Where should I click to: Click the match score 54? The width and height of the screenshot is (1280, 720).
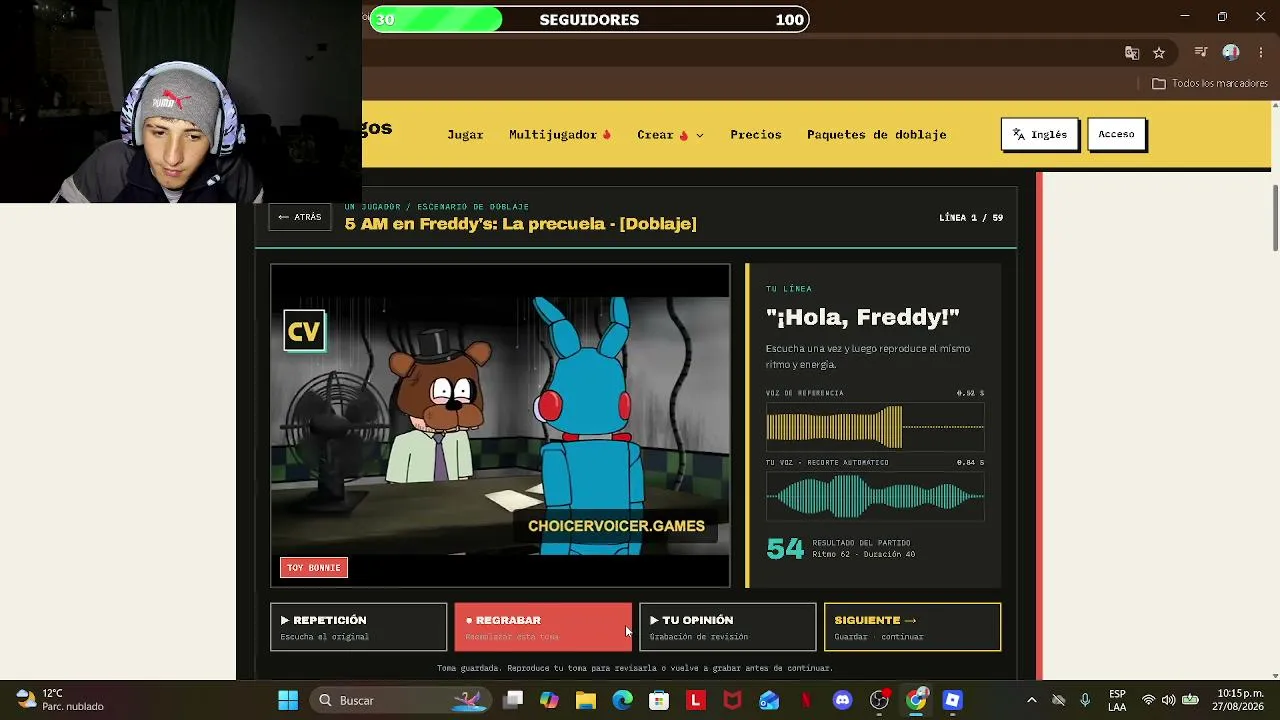(x=785, y=549)
